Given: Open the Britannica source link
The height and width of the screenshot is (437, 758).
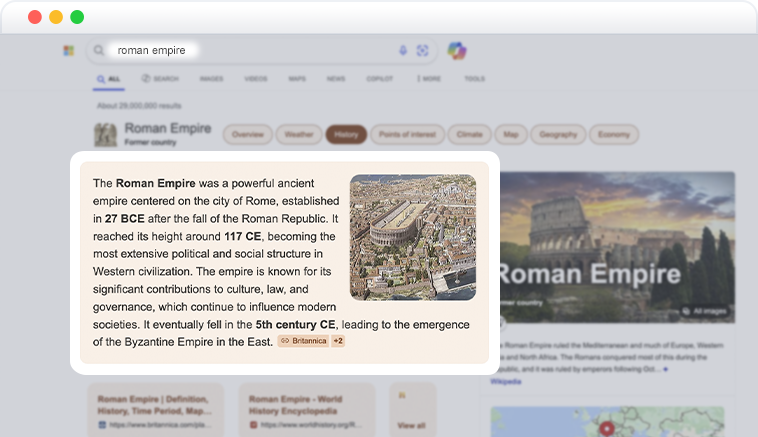Looking at the screenshot, I should [303, 341].
